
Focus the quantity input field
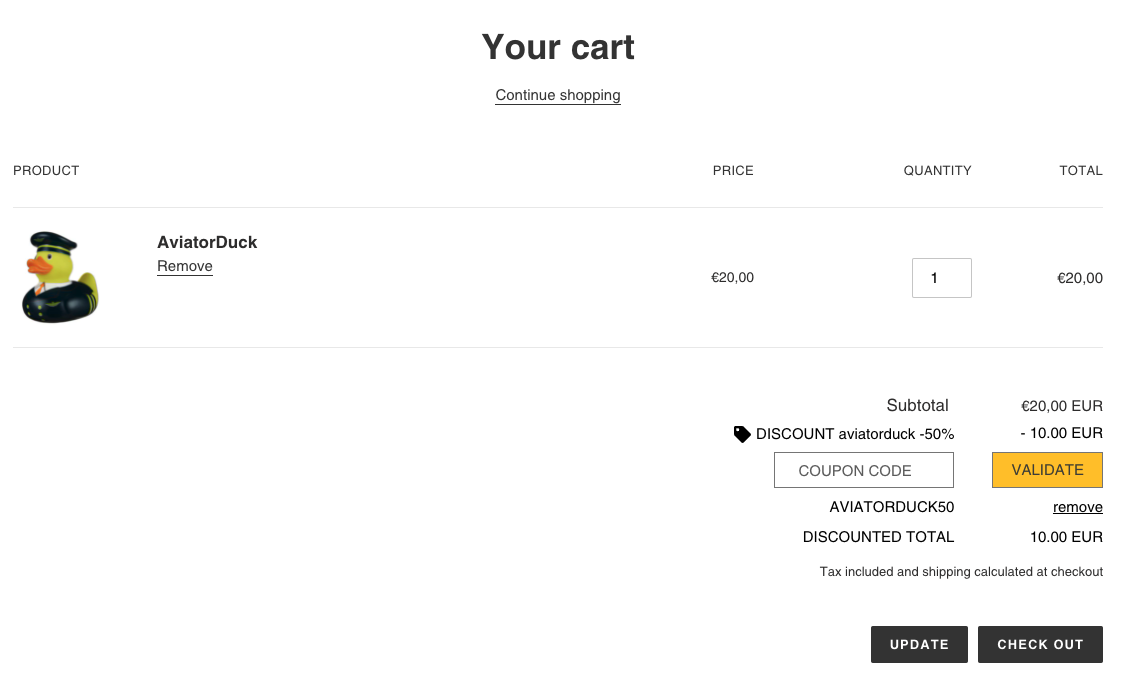tap(941, 278)
